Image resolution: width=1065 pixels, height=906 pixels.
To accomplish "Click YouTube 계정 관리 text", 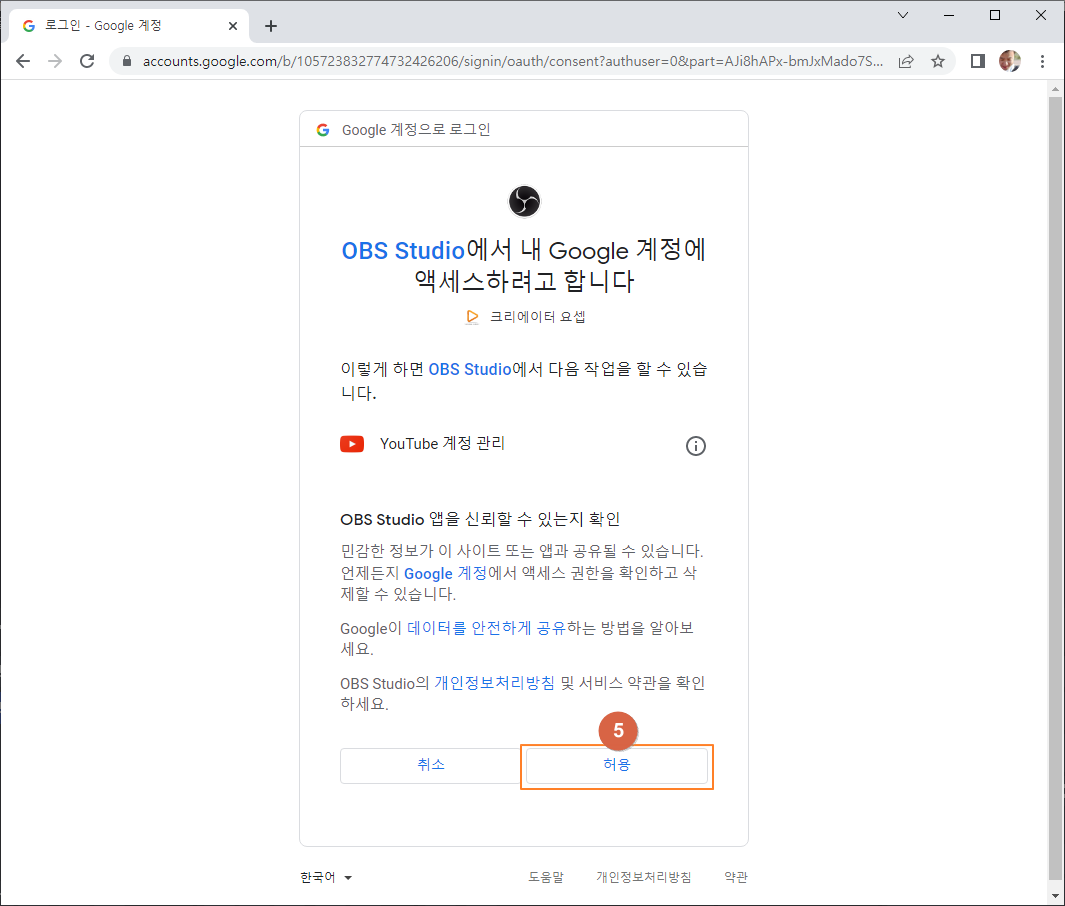I will click(x=442, y=444).
